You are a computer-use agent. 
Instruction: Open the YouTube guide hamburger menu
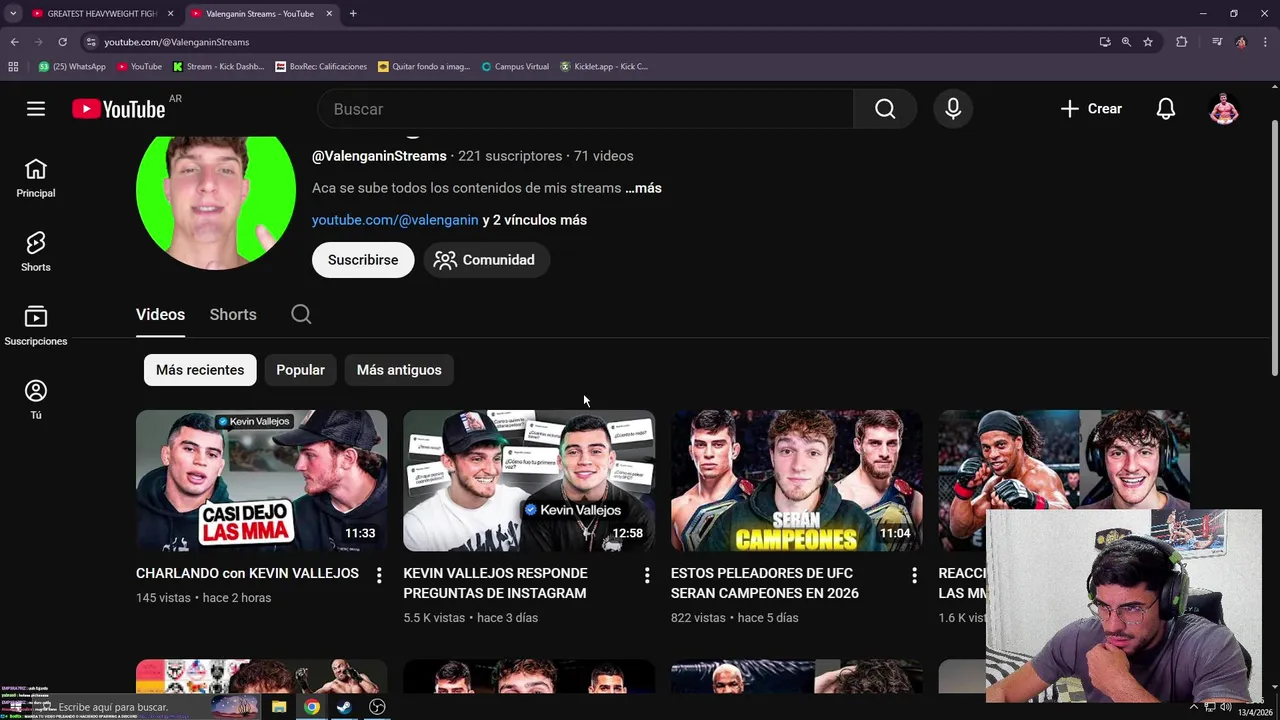pos(36,109)
